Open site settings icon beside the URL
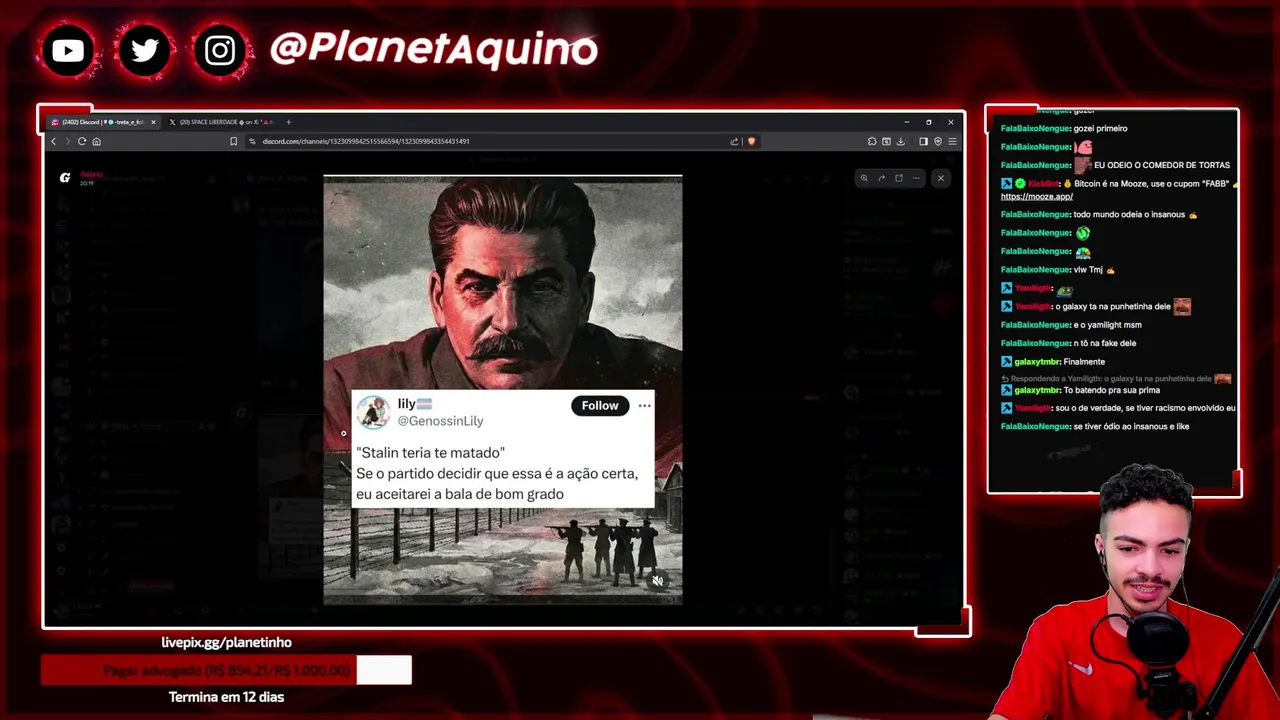This screenshot has width=1280, height=720. click(252, 141)
